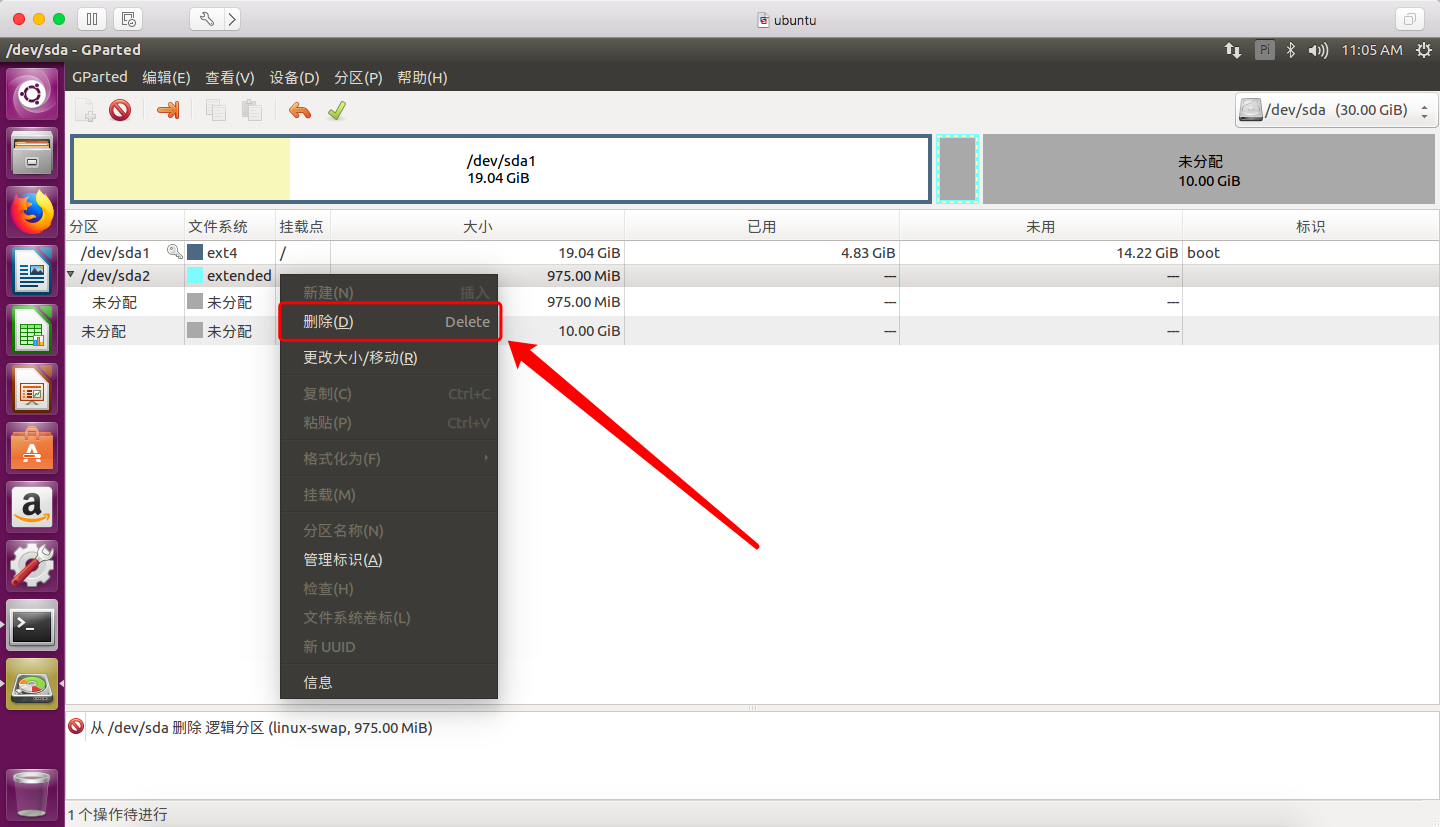The width and height of the screenshot is (1440, 827).
Task: Open the system gear menu in top panel
Action: tap(1423, 50)
